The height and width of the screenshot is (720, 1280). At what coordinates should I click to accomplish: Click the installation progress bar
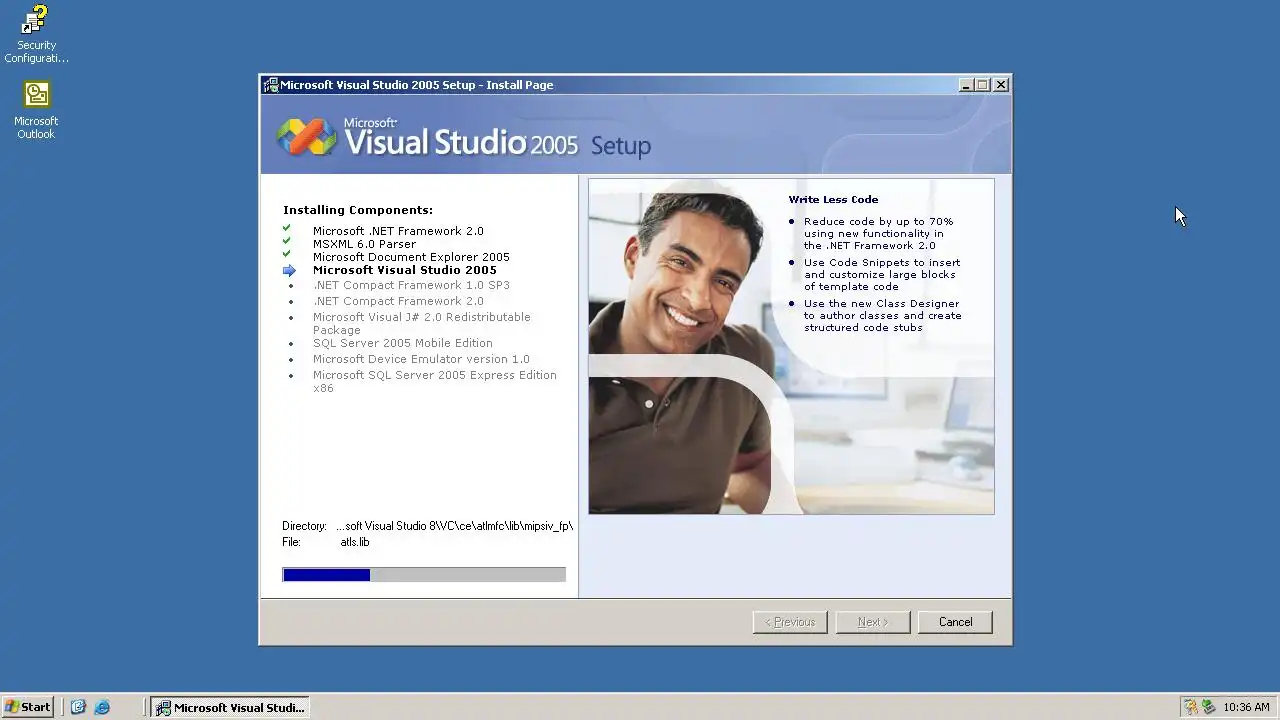[424, 574]
